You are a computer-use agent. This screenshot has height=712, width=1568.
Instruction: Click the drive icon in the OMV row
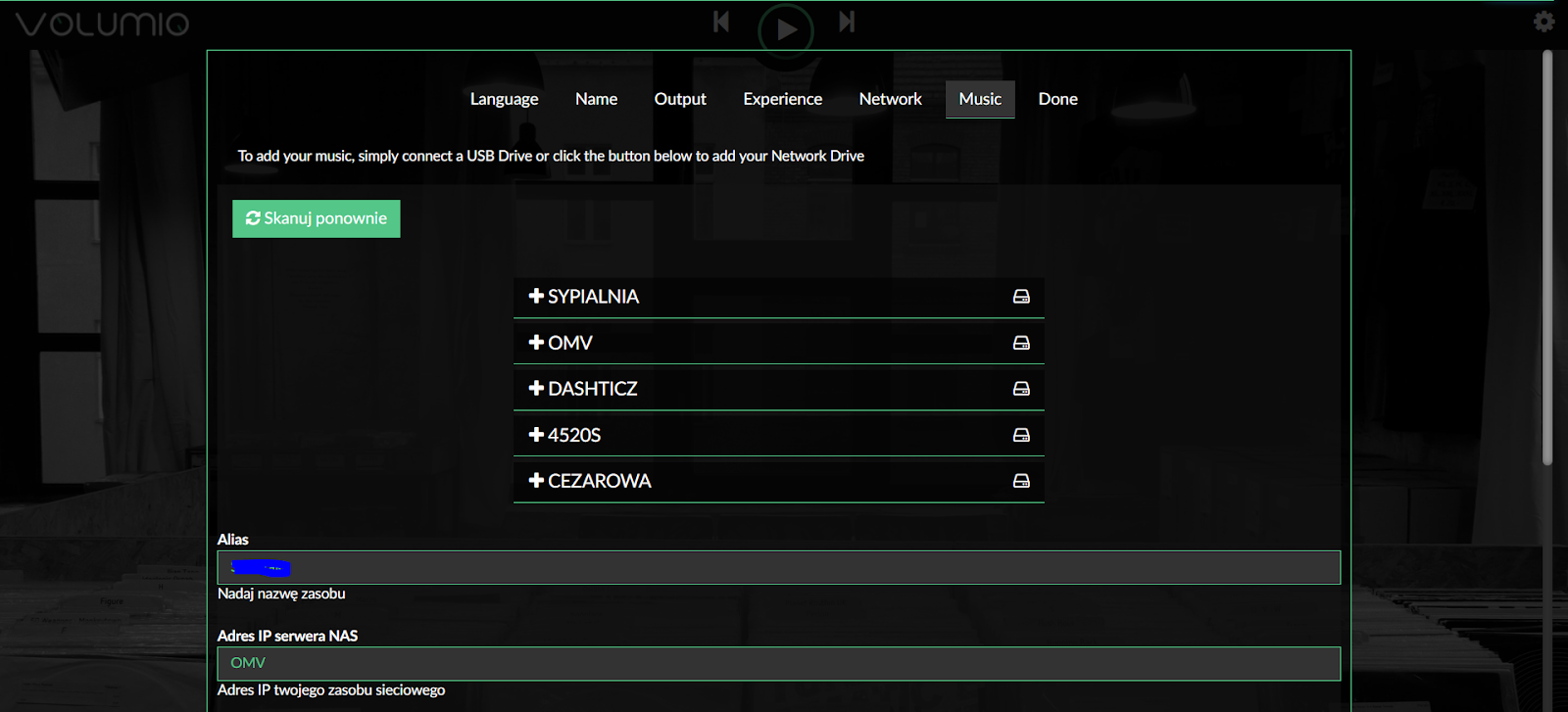click(1021, 343)
